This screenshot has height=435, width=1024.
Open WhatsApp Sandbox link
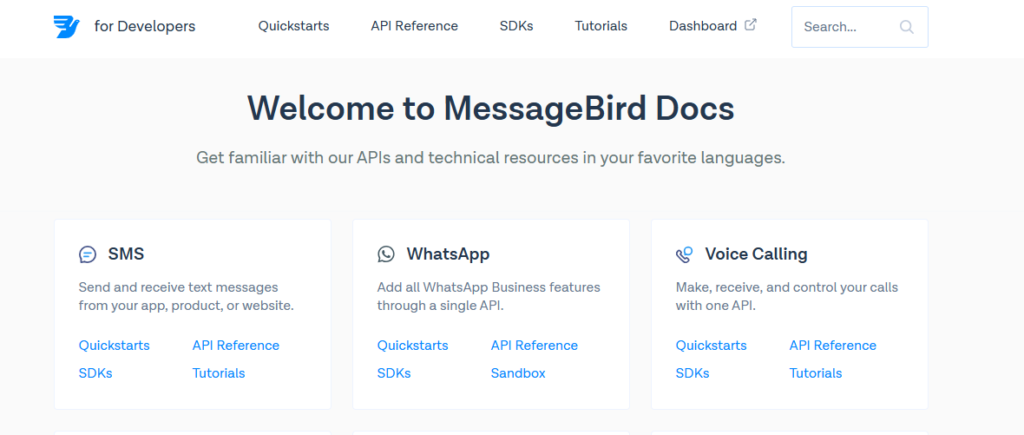[518, 373]
